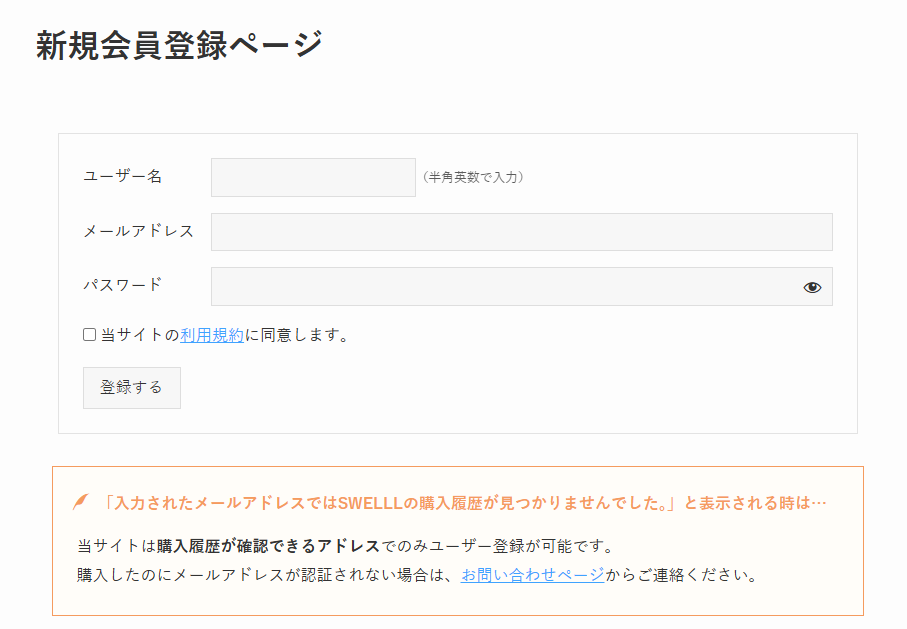Click the からご連絡ください text after the link
Screen dimensions: 907x629
click(680, 575)
